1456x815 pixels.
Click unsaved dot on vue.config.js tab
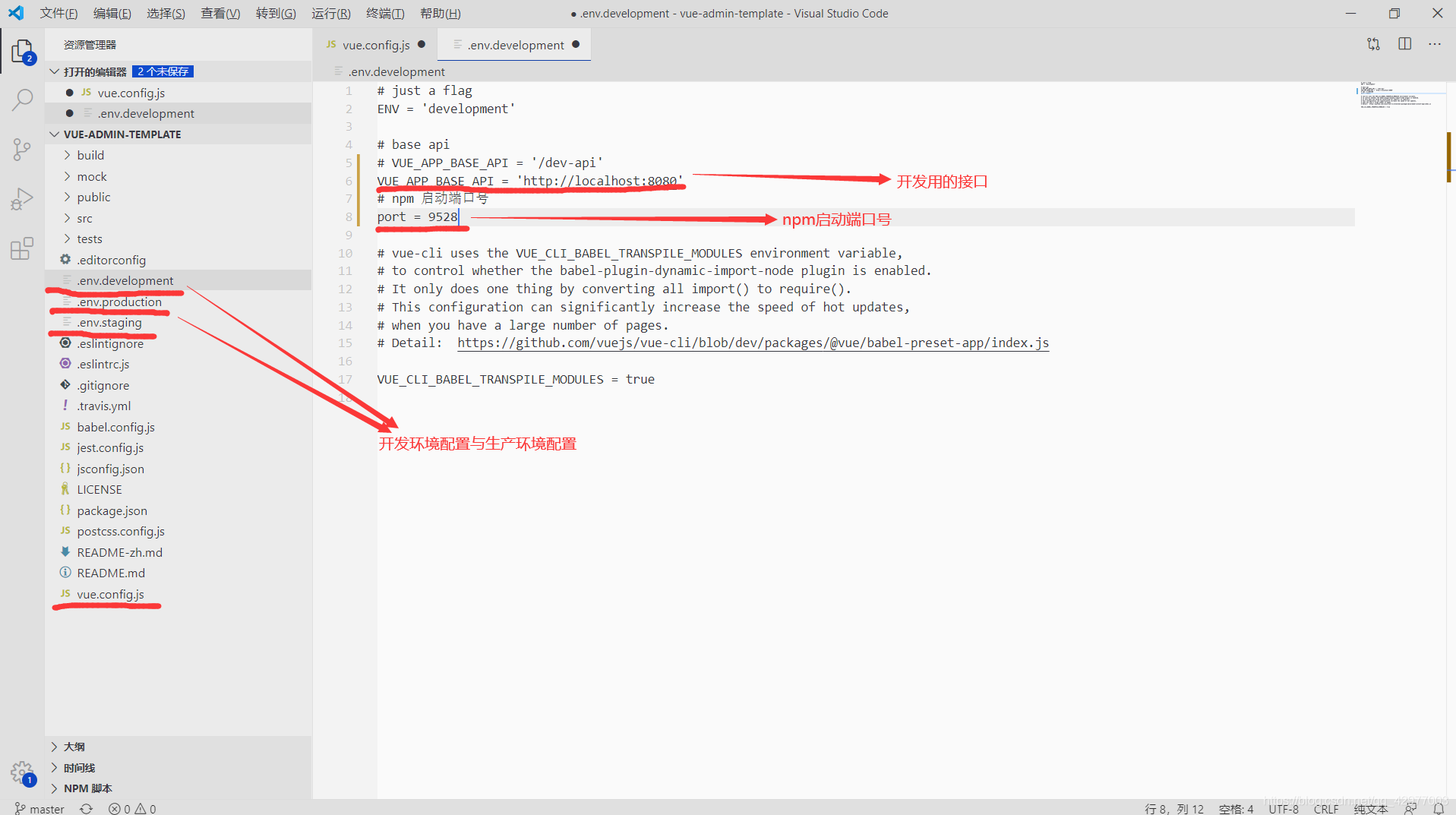coord(422,44)
